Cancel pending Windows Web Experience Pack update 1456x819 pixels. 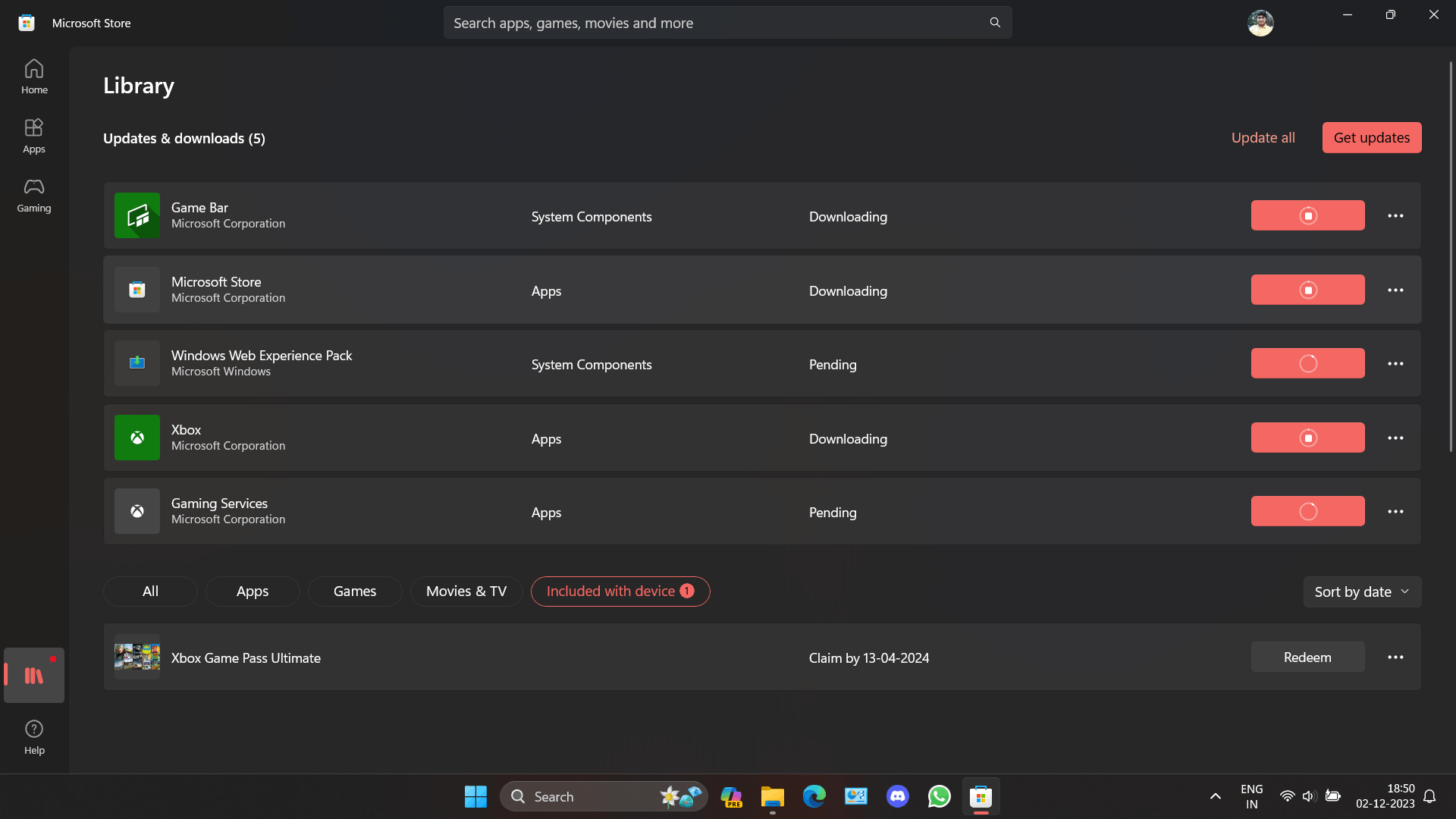point(1308,363)
